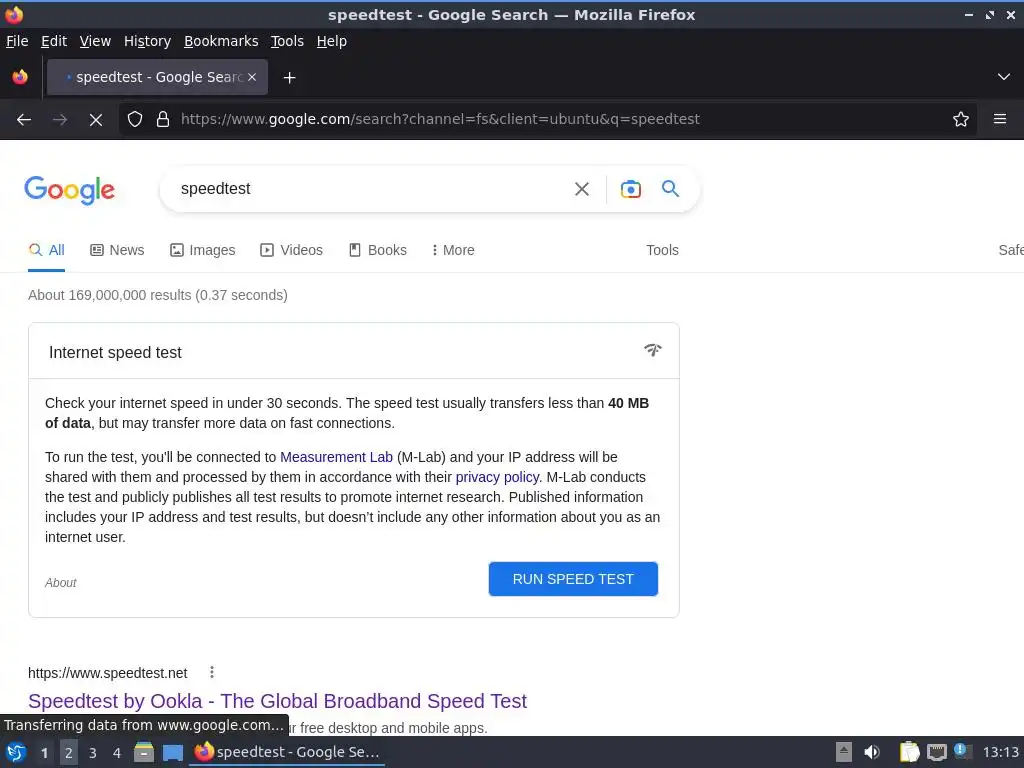Switch to virtual desktop 4
This screenshot has width=1024, height=768.
(117, 753)
